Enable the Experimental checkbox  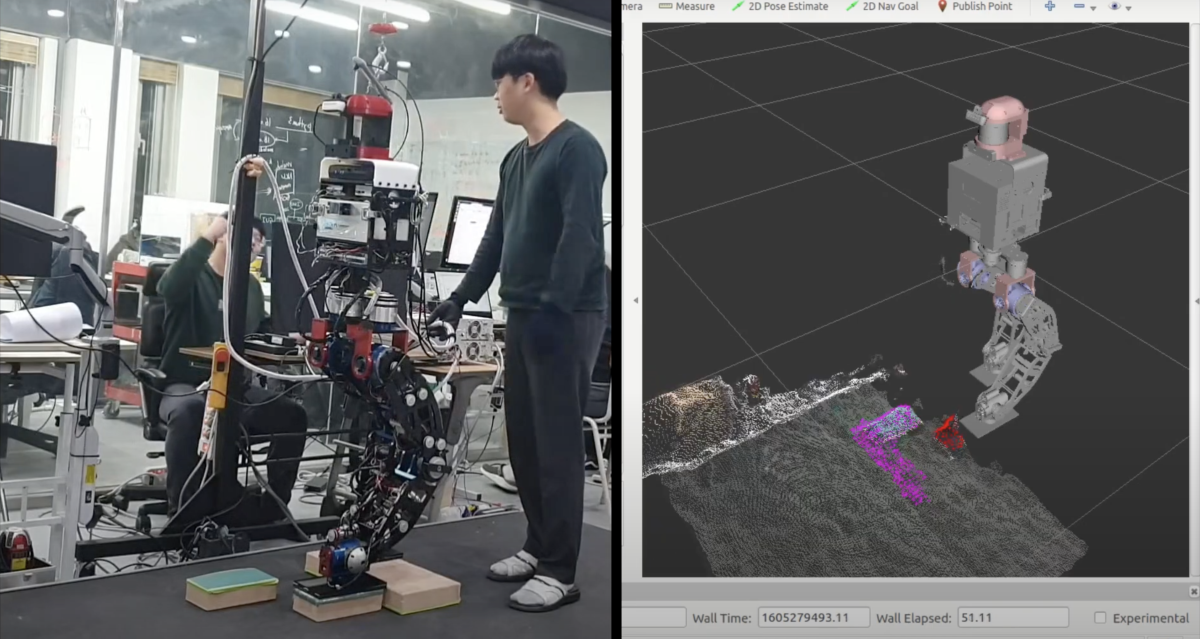click(x=1100, y=618)
